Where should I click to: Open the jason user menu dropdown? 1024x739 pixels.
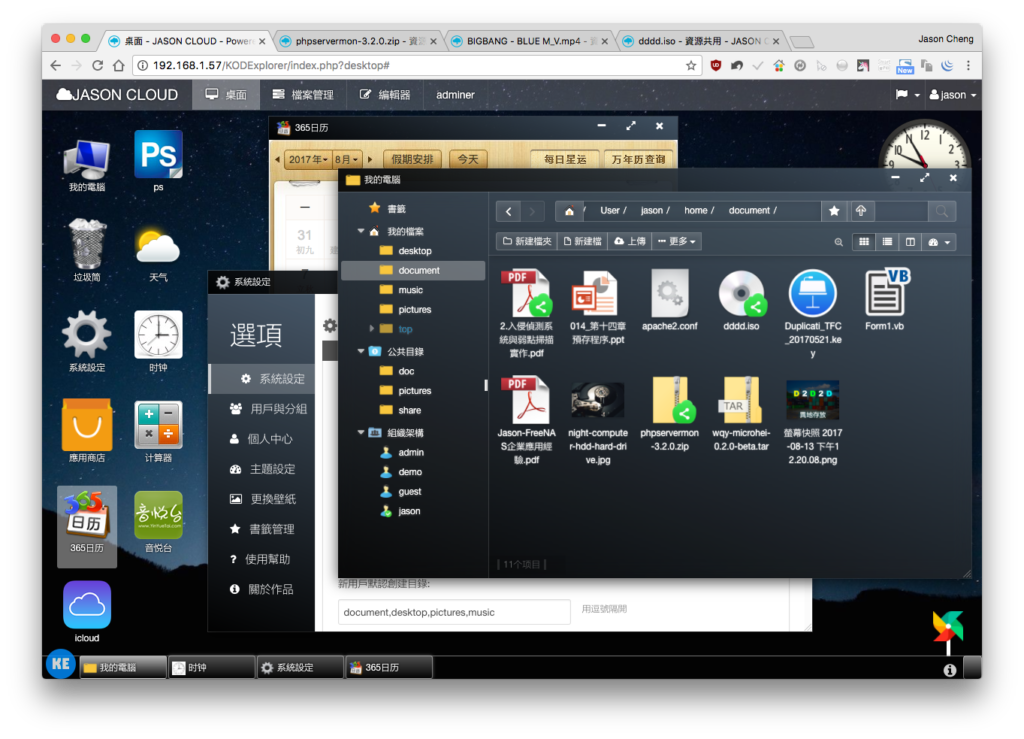click(953, 95)
